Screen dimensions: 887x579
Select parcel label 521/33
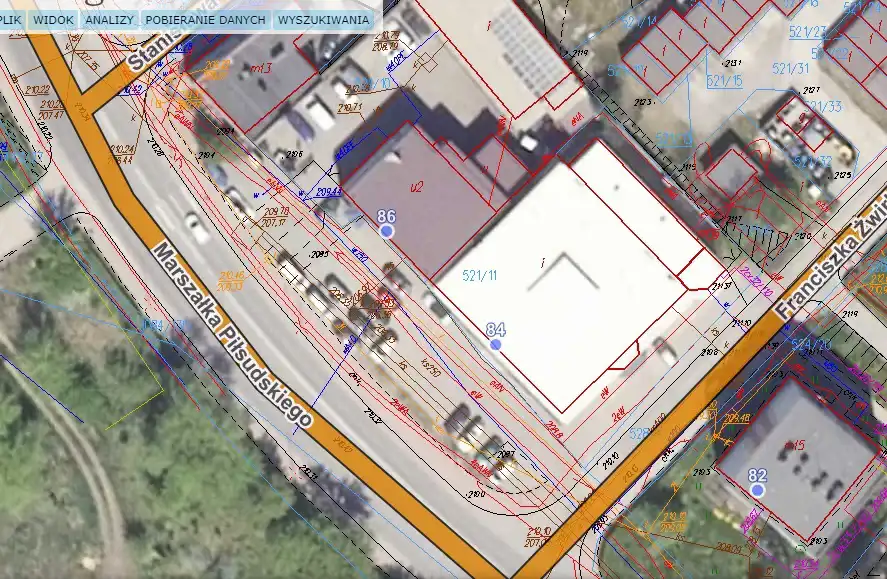point(823,106)
